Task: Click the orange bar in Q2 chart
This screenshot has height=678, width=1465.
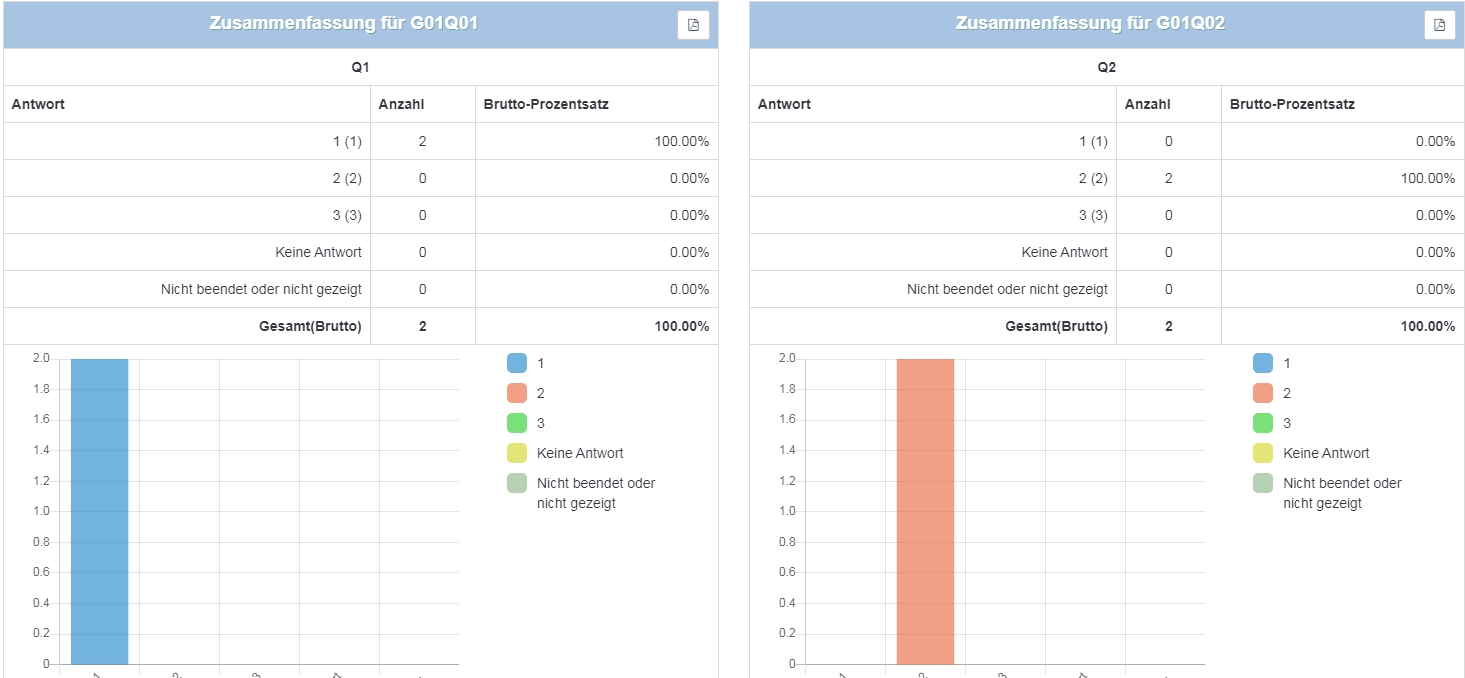Action: click(925, 510)
